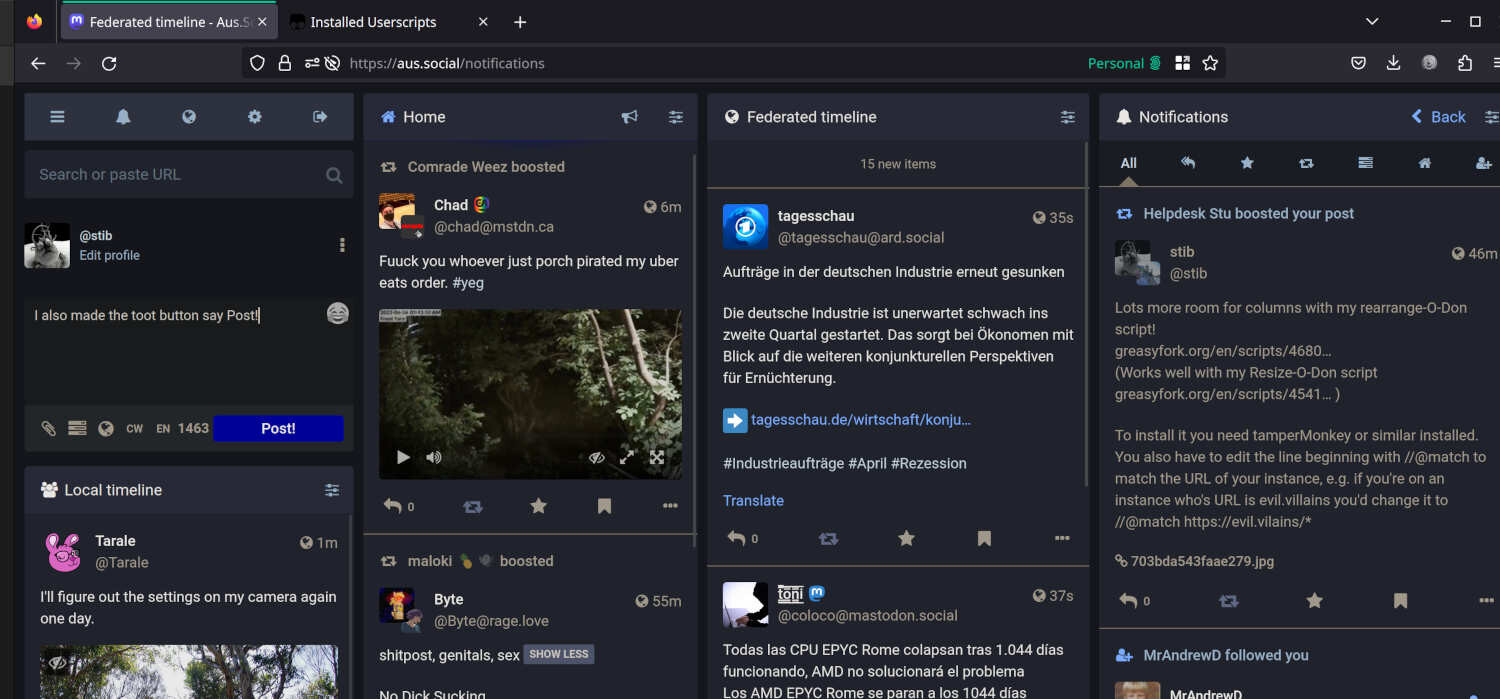This screenshot has width=1500, height=699.
Task: Click the Search or paste URL field
Action: [x=180, y=174]
